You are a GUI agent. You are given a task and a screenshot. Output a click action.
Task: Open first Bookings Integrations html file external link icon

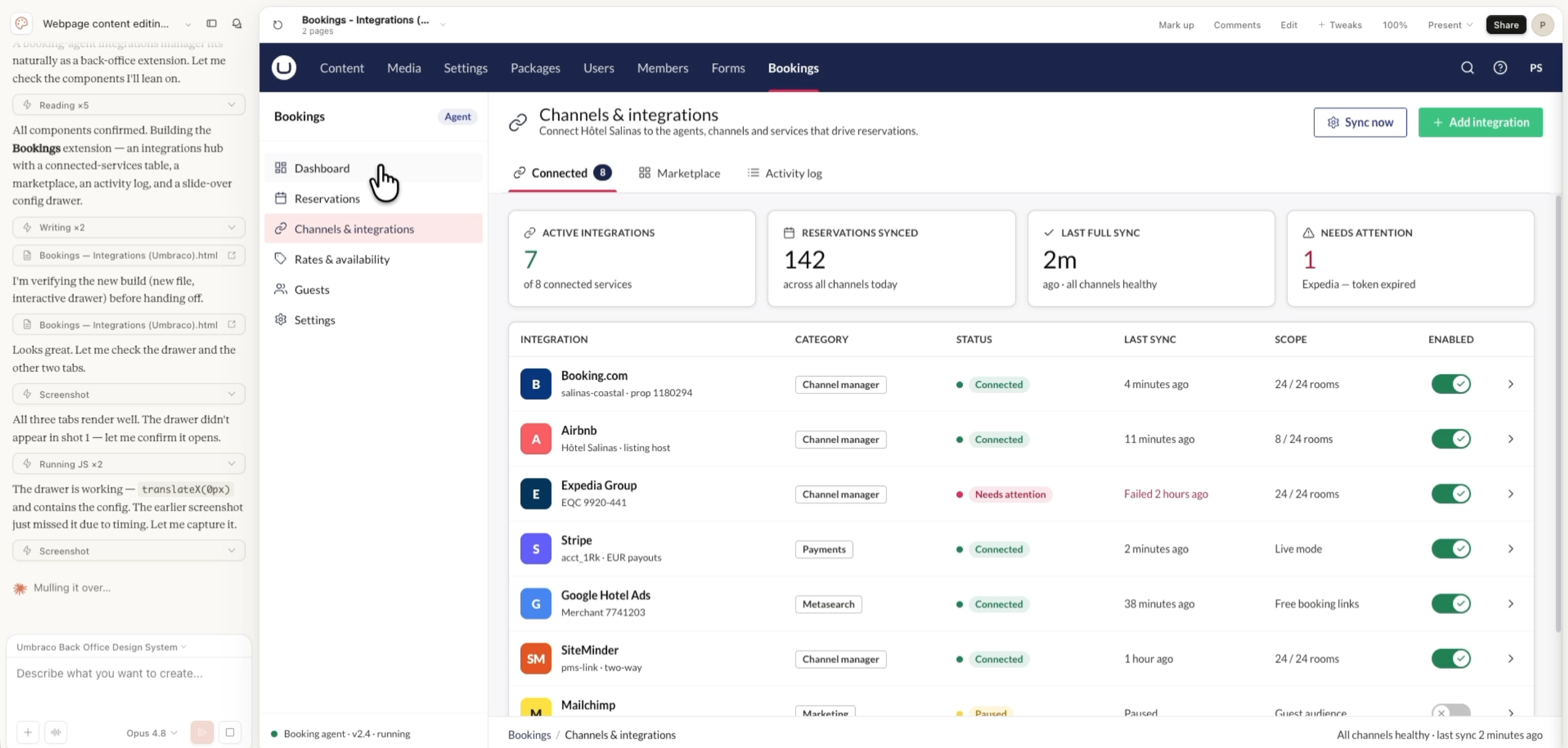pos(232,255)
